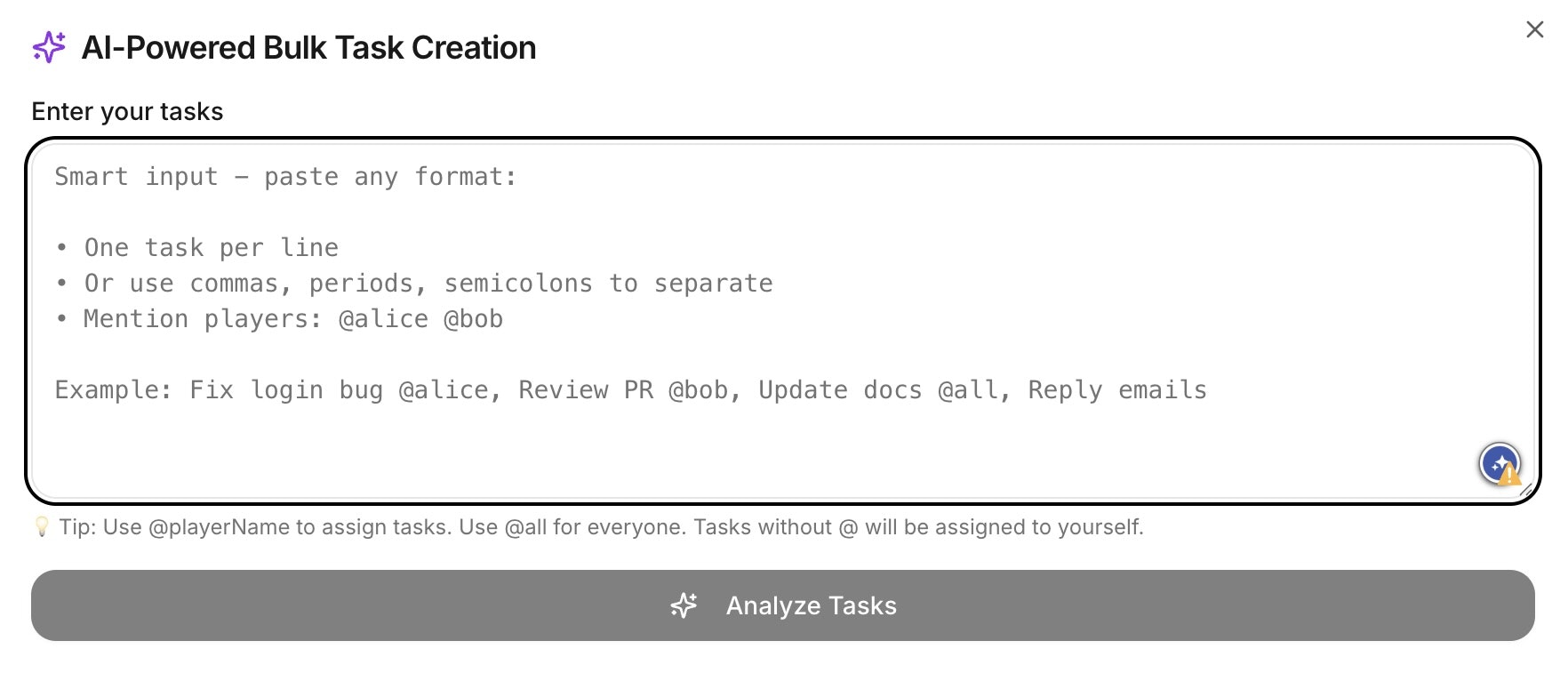
Task: Click the sparkle icon inside Analyze Tasks button
Action: [683, 605]
